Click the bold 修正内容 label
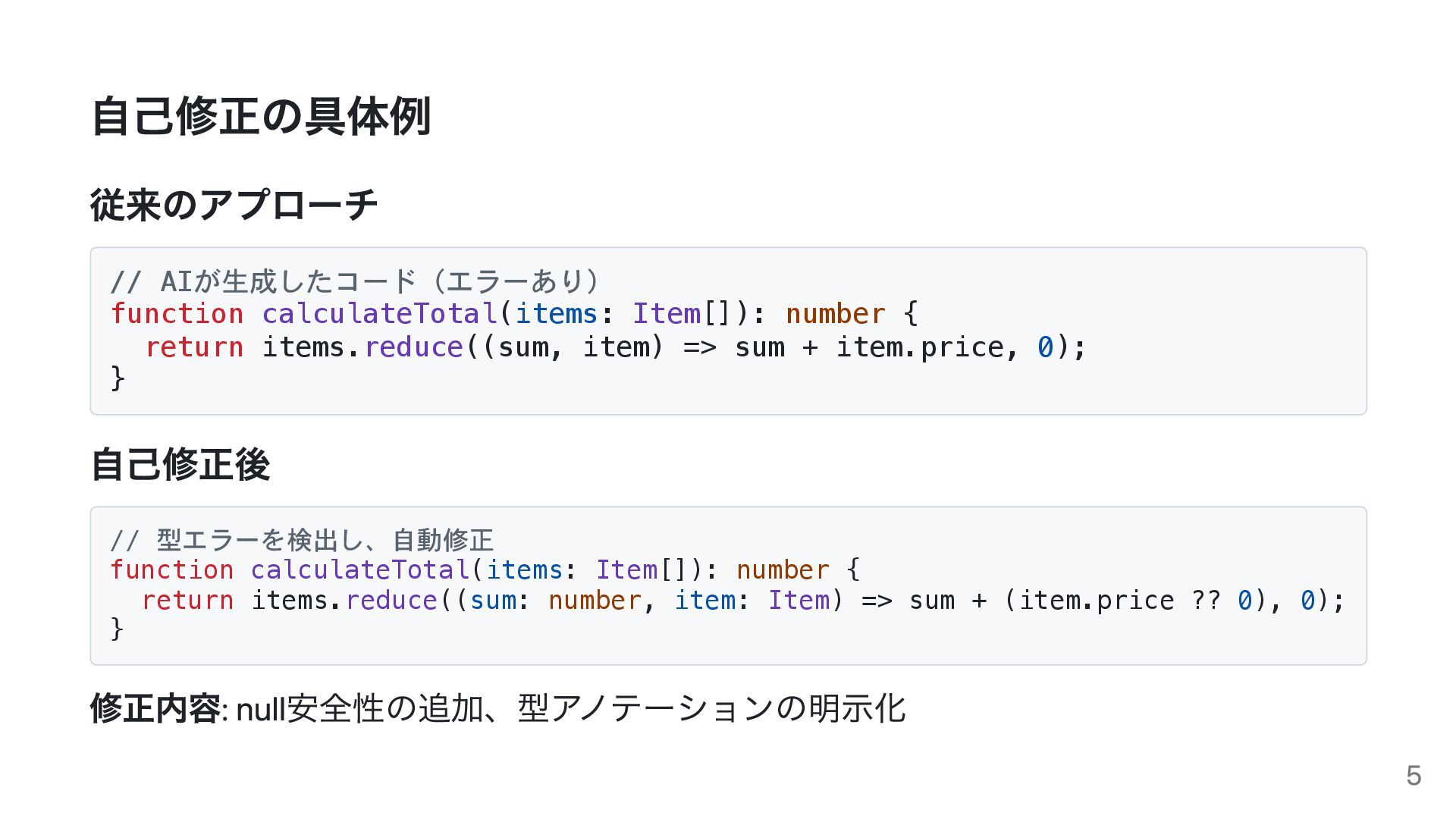Screen dimensions: 1456x819 [155, 709]
